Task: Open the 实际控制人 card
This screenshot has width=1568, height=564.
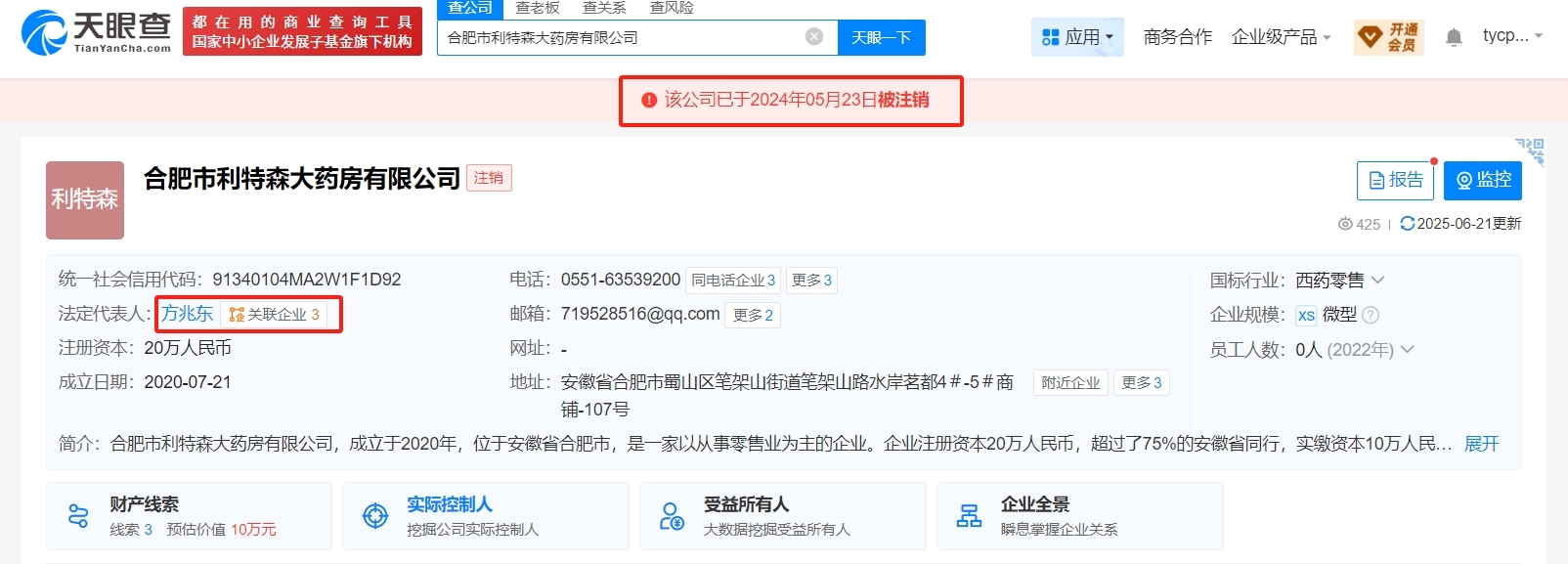Action: (x=486, y=516)
